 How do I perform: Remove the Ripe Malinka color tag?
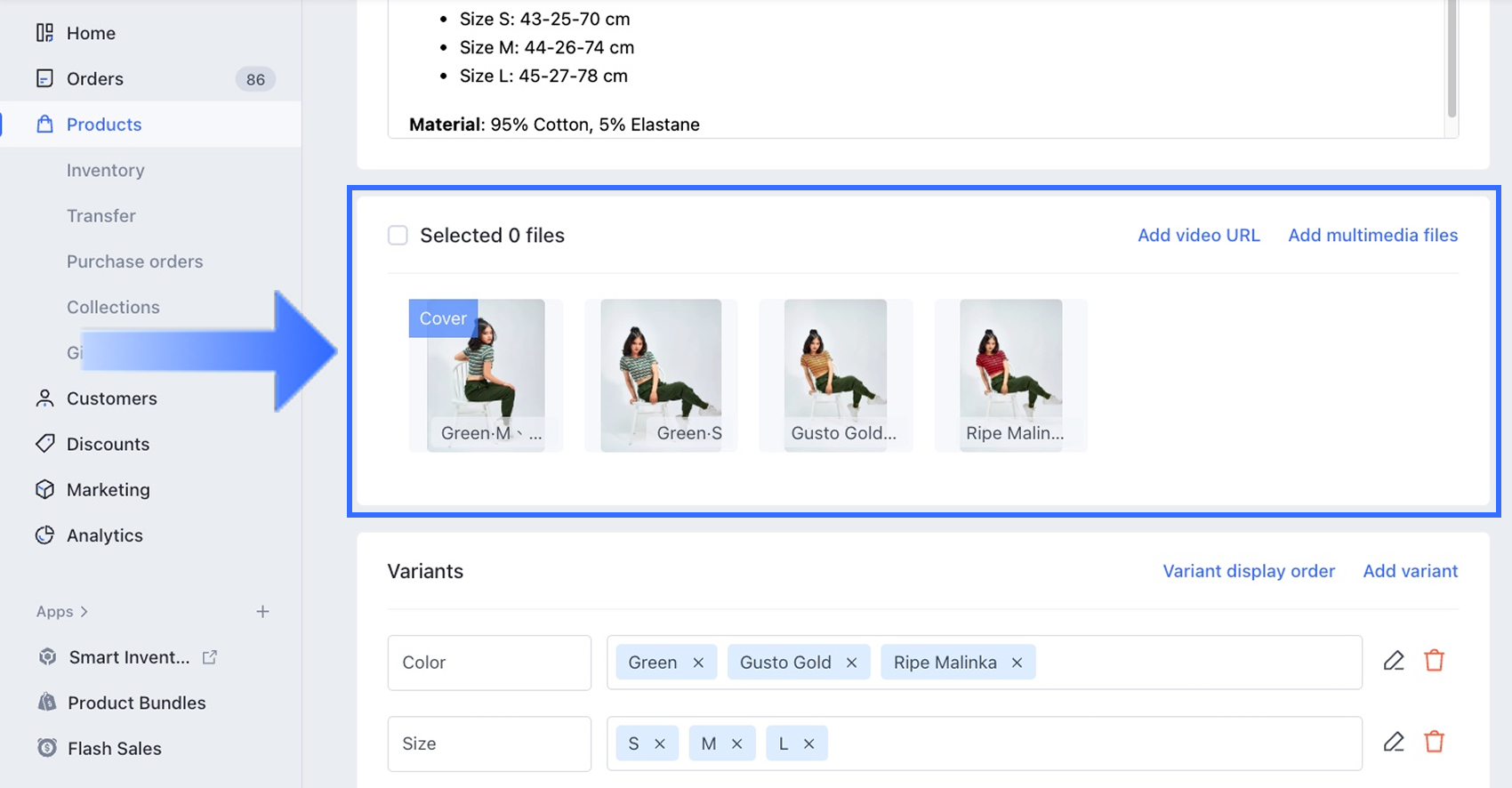click(1017, 663)
